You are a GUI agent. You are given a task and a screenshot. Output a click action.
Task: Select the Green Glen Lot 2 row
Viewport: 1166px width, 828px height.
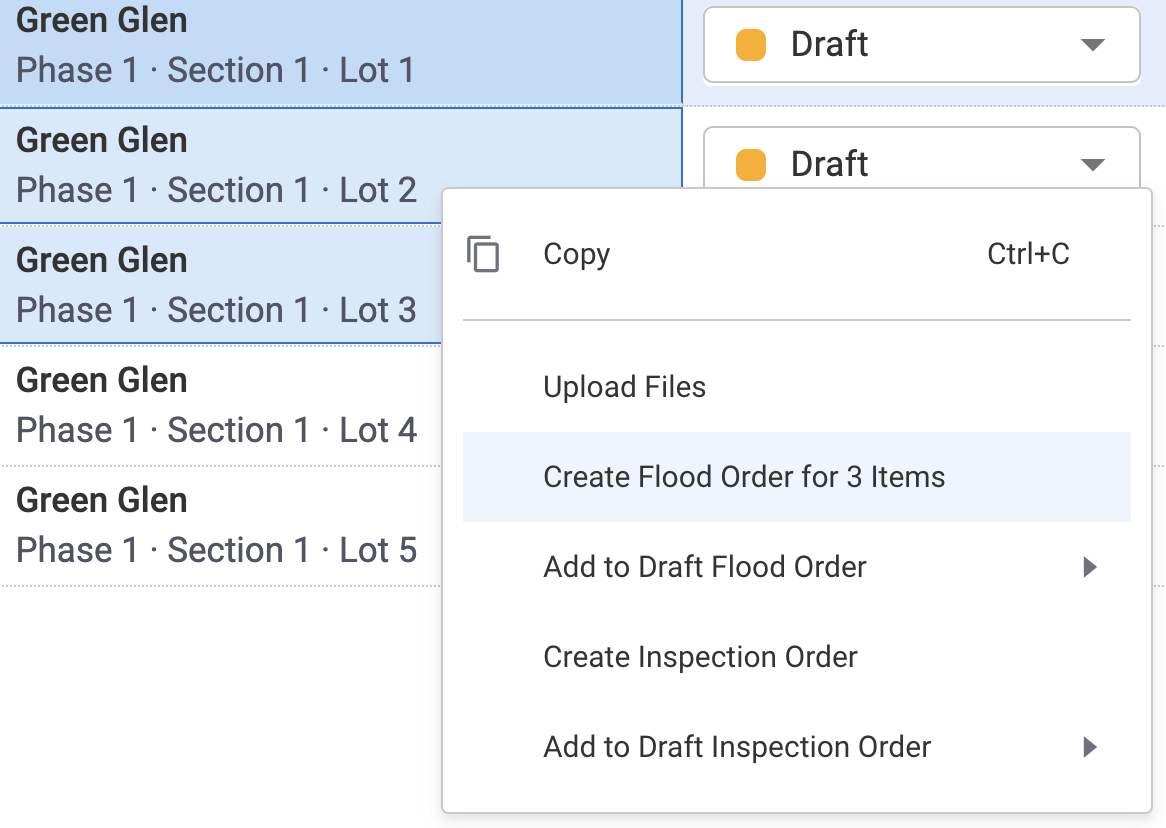[x=220, y=165]
